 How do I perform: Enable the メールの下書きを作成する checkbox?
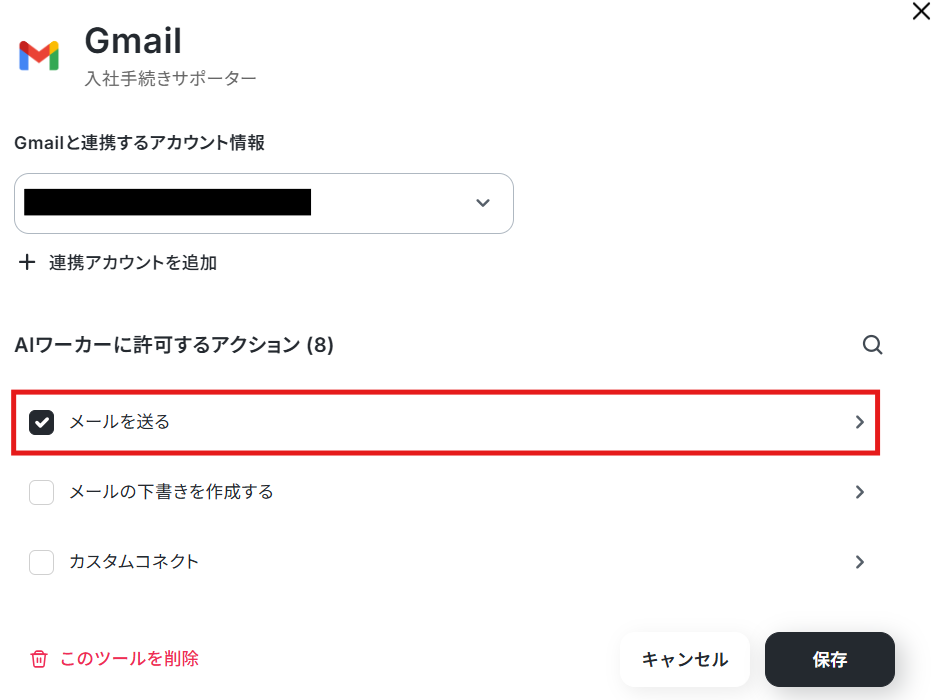[x=41, y=493]
